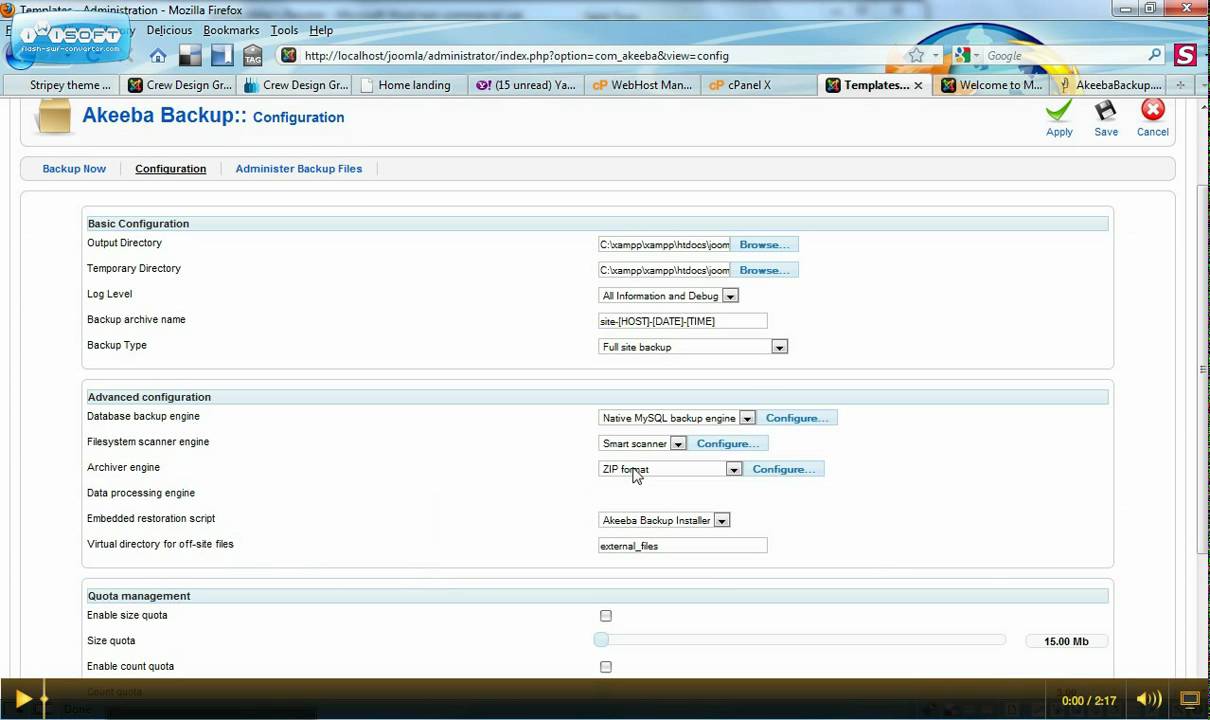The image size is (1210, 720).
Task: Browse for the Output Directory
Action: click(x=764, y=245)
